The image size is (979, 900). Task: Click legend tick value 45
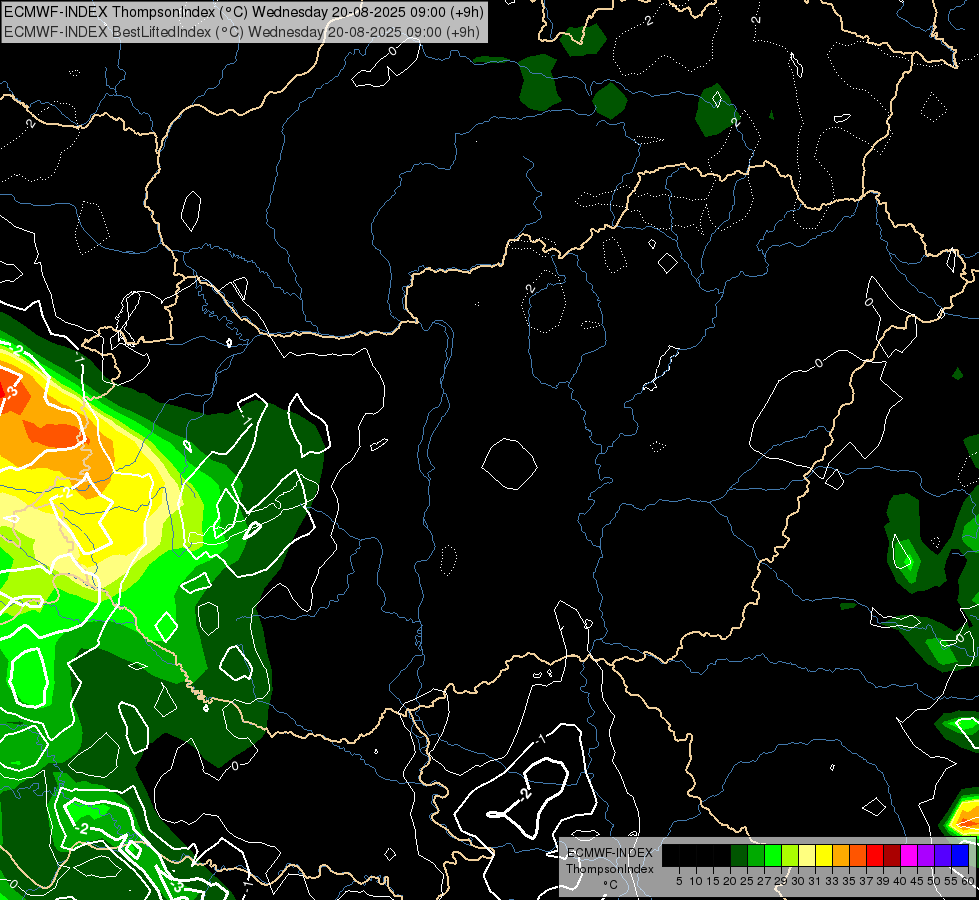coord(918,881)
